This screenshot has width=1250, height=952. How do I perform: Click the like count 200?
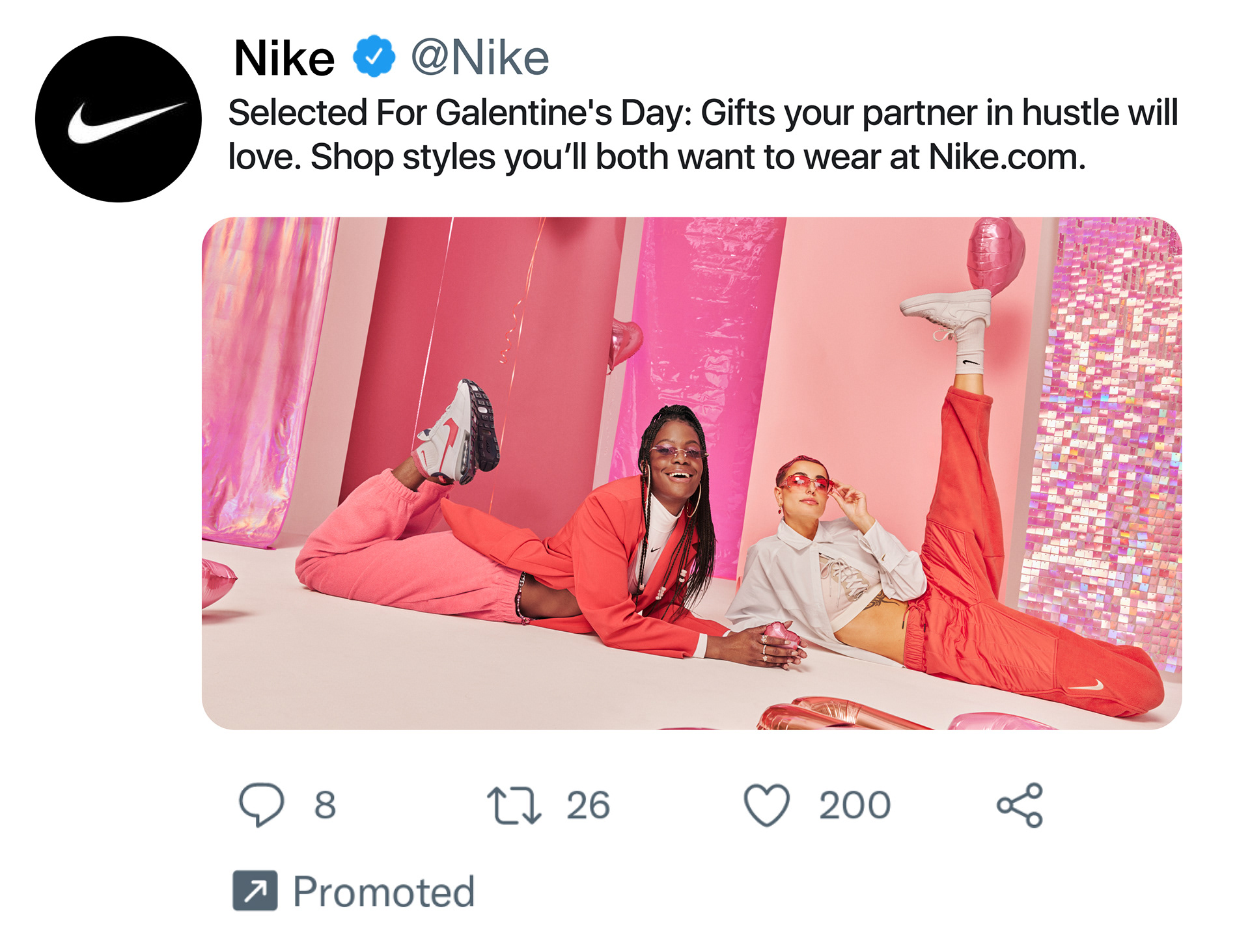click(x=855, y=805)
